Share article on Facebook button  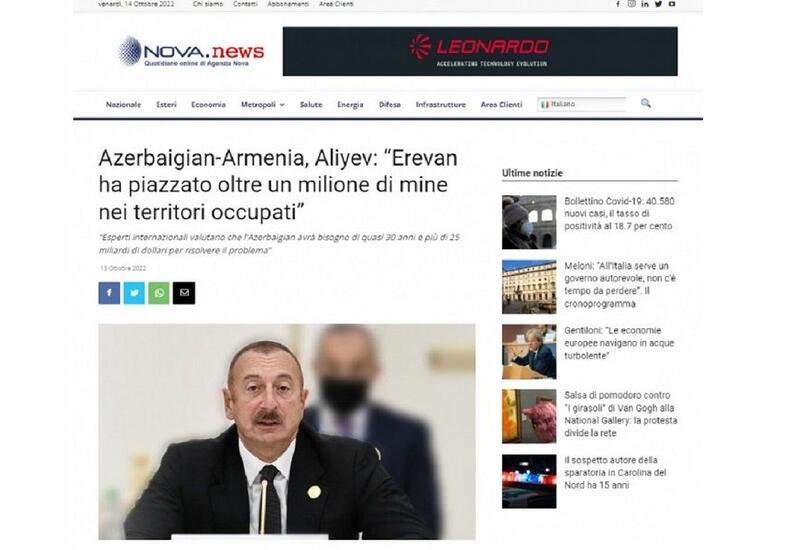[109, 293]
